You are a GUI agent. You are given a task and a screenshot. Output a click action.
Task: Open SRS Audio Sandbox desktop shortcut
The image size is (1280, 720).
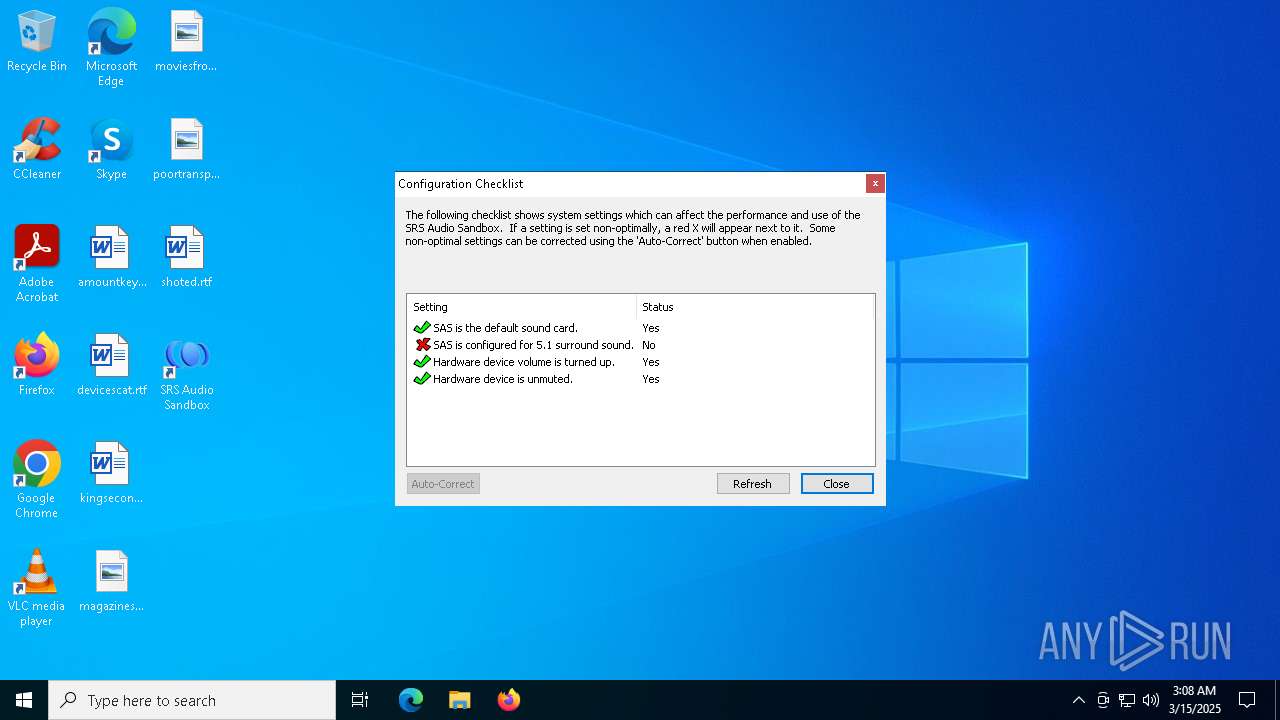pos(186,374)
